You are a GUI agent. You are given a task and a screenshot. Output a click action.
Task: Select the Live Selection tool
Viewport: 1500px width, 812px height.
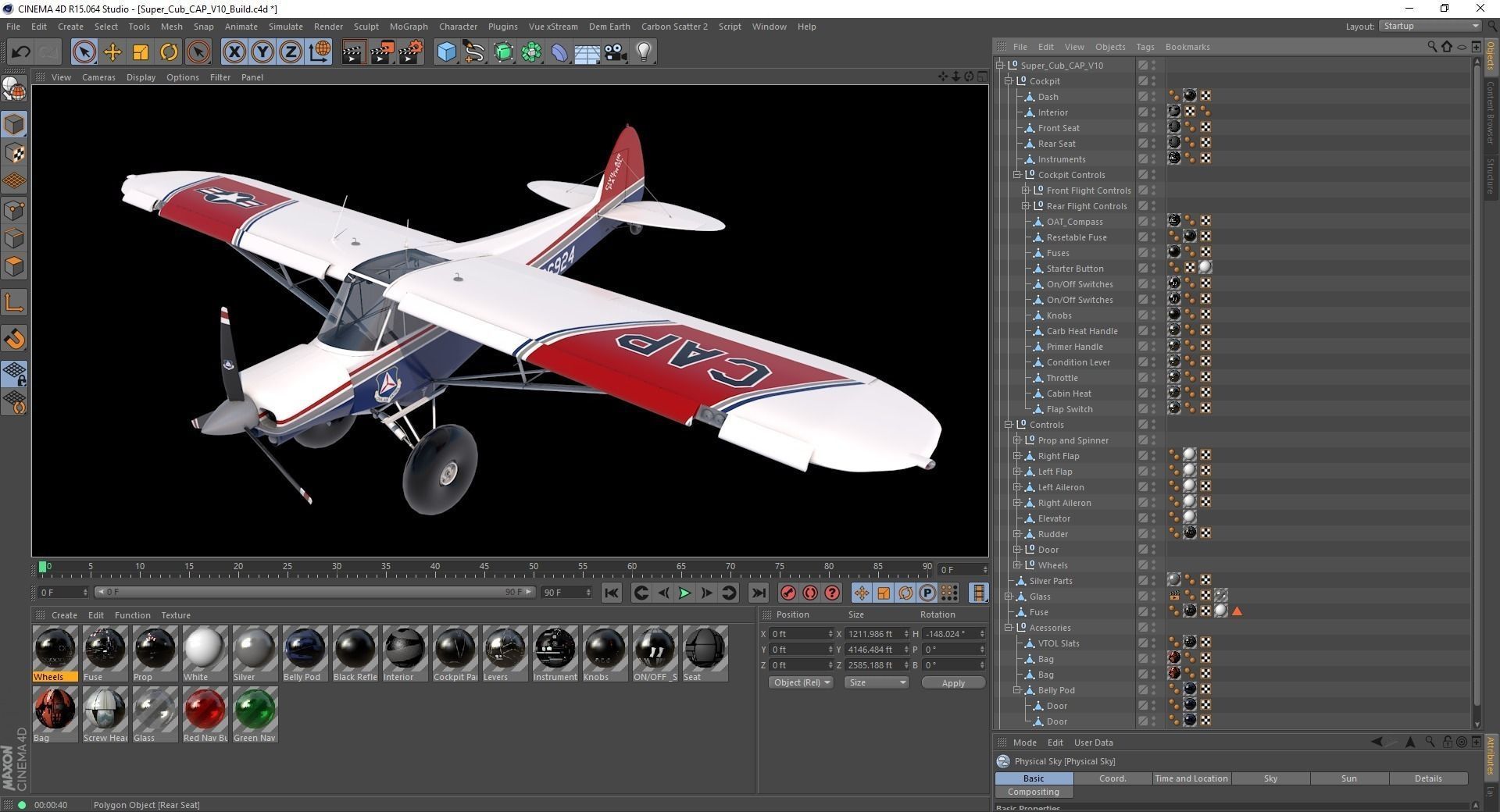84,52
